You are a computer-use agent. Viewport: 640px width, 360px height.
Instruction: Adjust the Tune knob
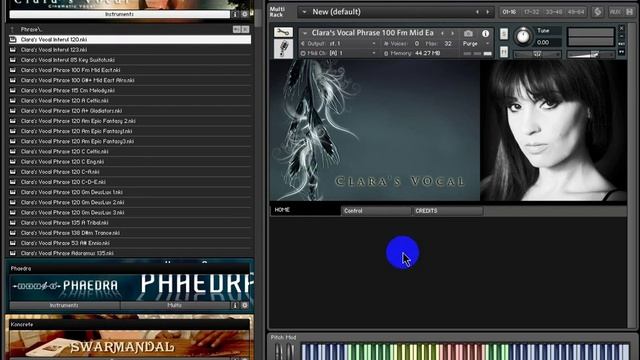(x=523, y=36)
